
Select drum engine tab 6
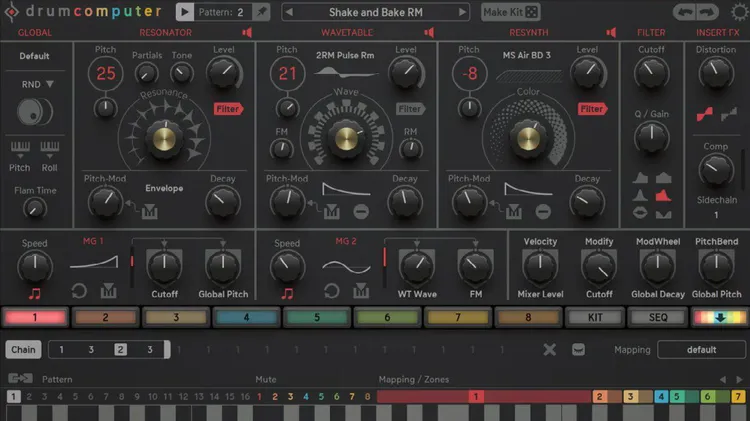click(x=387, y=317)
